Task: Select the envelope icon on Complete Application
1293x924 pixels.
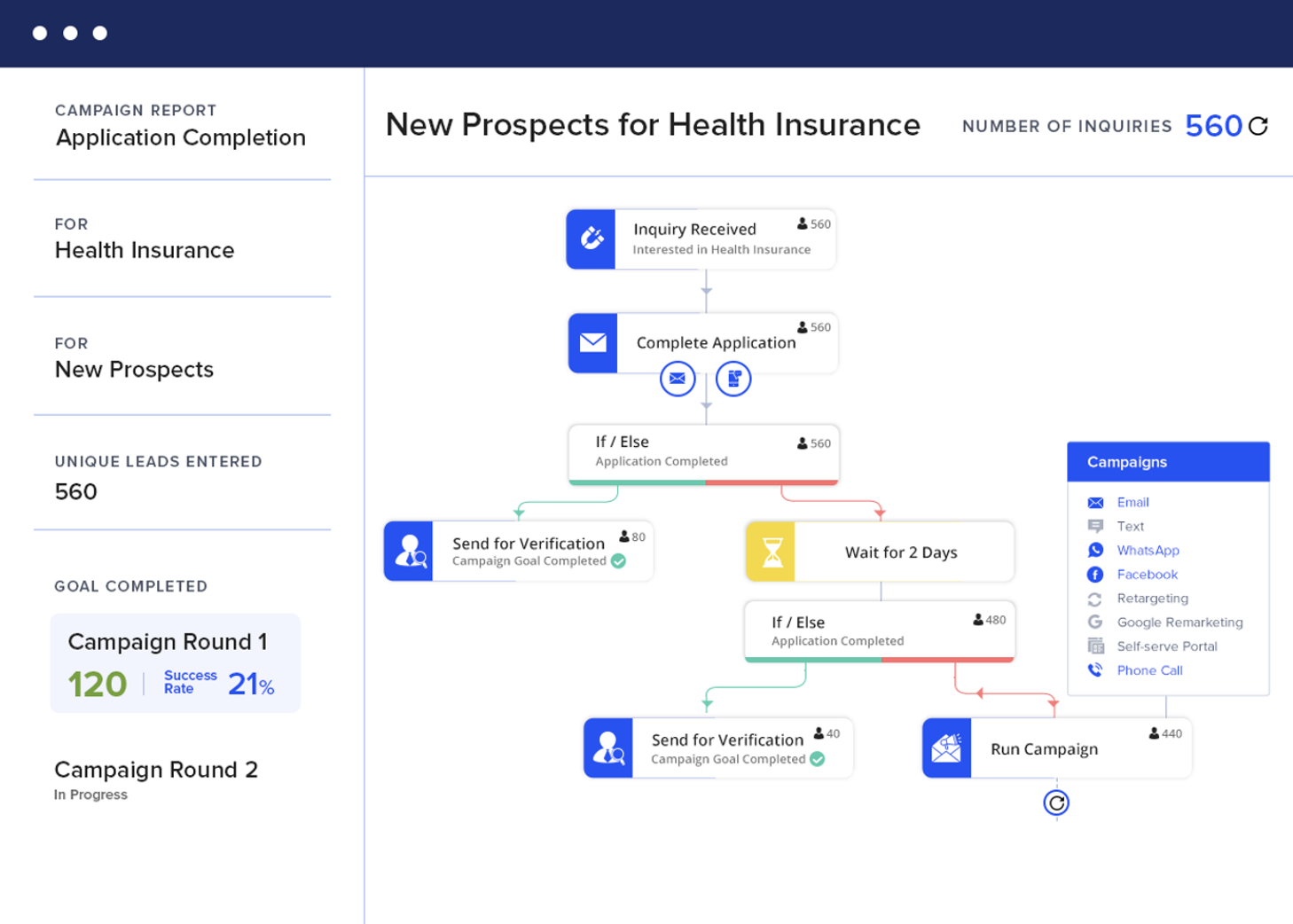Action: pyautogui.click(x=592, y=342)
